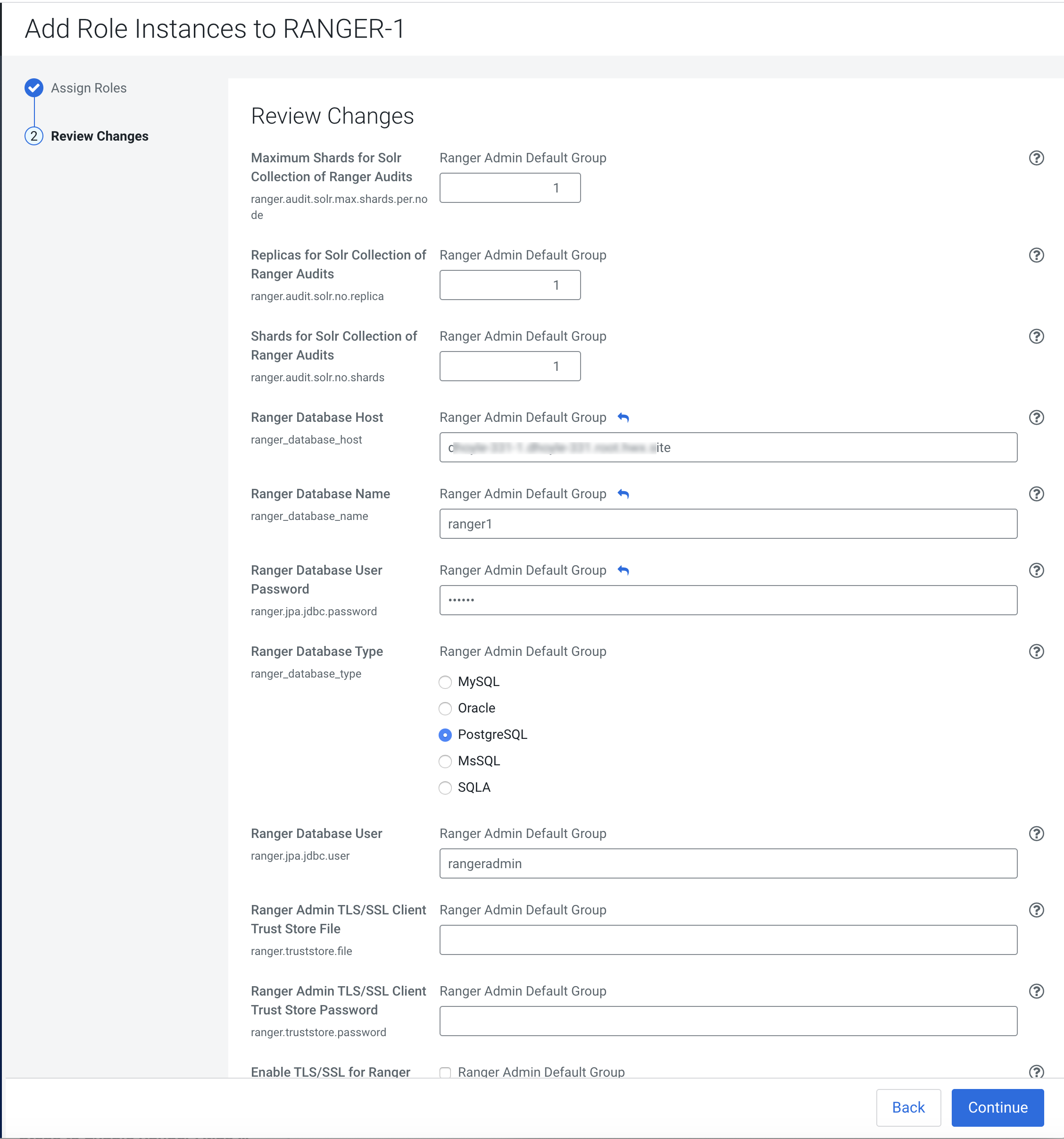Image resolution: width=1064 pixels, height=1139 pixels.
Task: Open help icon for Ranger Database Host
Action: point(1036,417)
